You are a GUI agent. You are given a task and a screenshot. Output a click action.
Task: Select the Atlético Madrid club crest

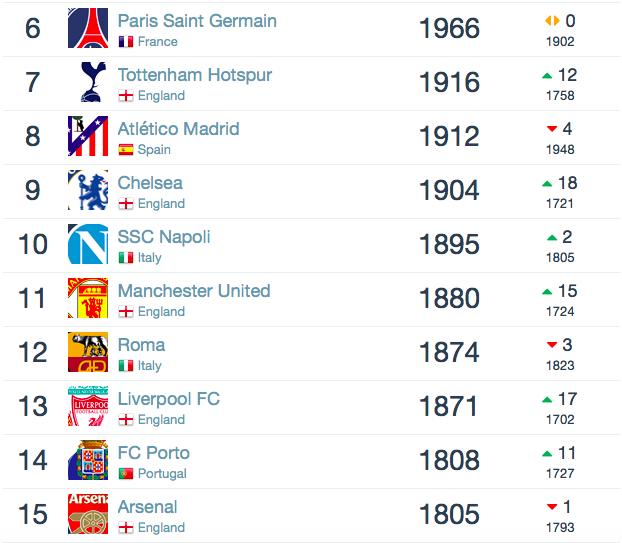tap(88, 136)
